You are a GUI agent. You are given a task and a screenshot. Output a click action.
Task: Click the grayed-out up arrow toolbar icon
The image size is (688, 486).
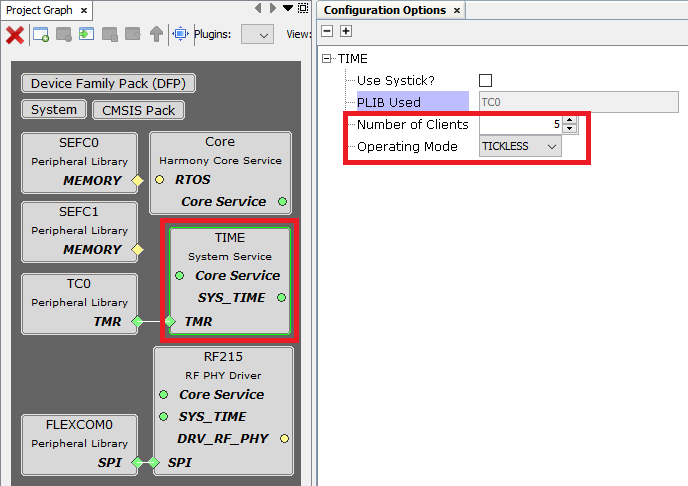156,34
